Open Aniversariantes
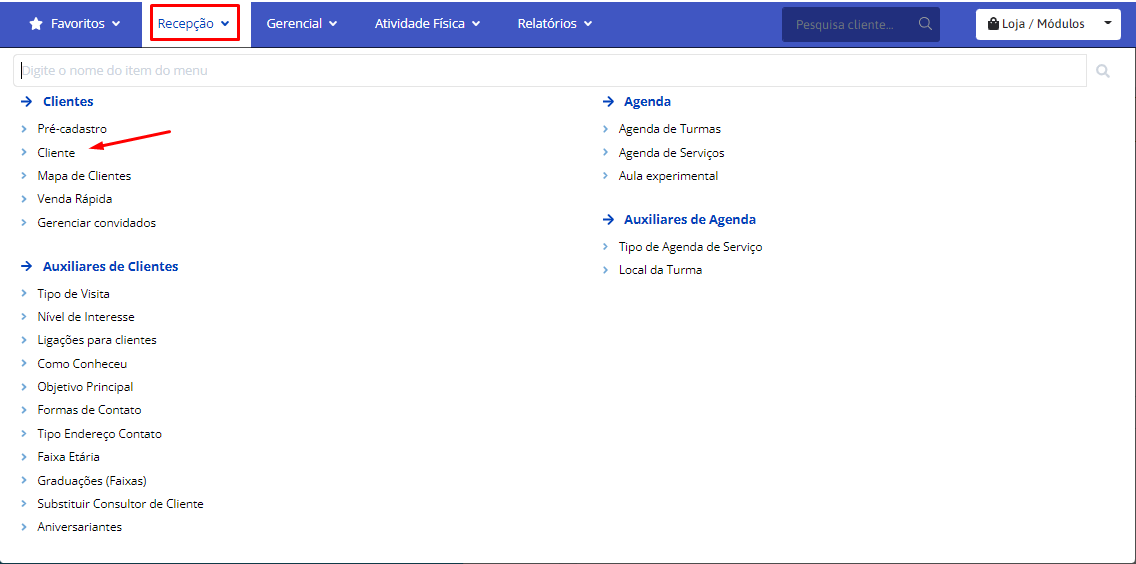Viewport: 1136px width, 564px height. [x=80, y=527]
